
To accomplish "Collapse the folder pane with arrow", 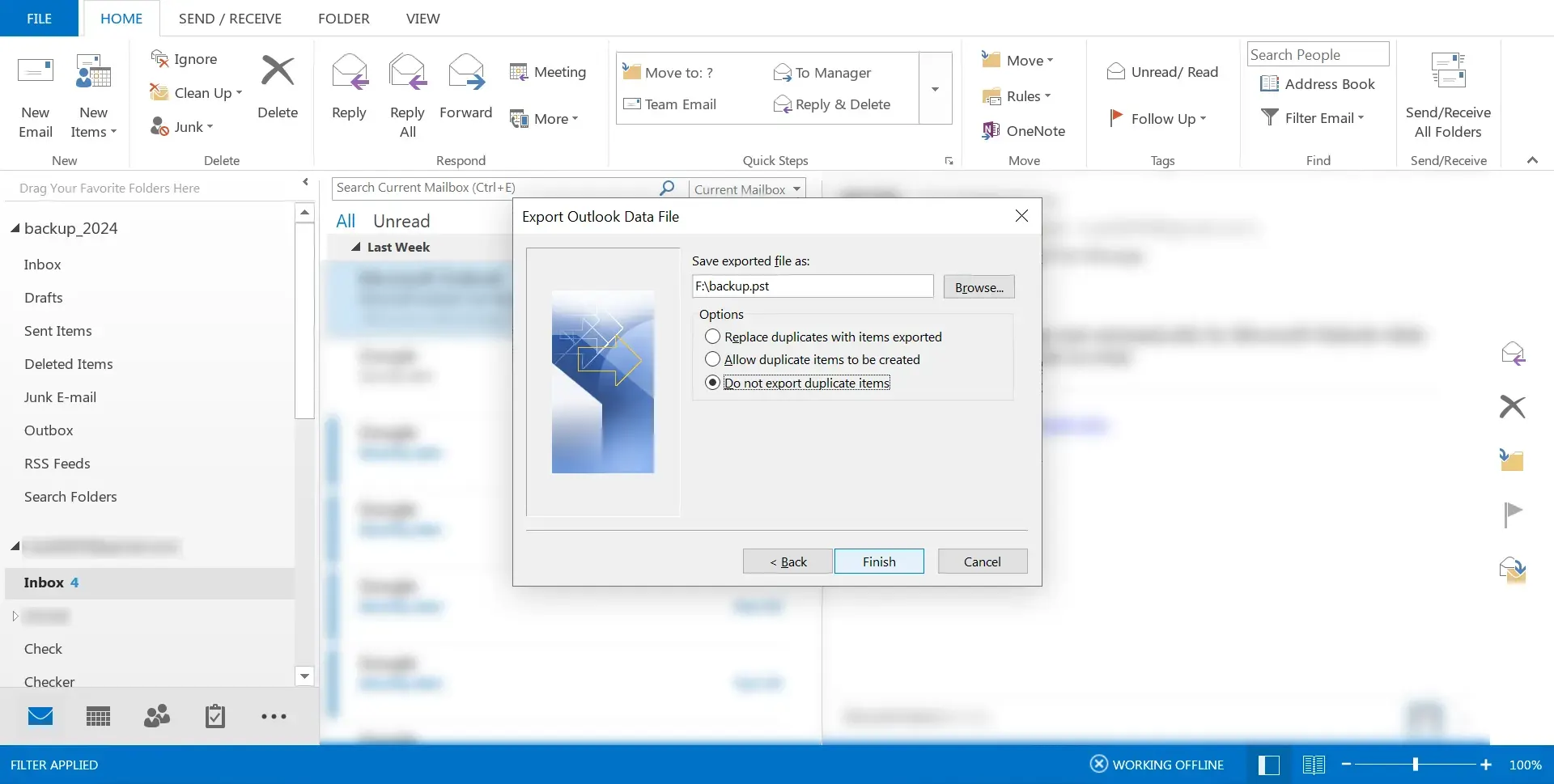I will click(305, 182).
